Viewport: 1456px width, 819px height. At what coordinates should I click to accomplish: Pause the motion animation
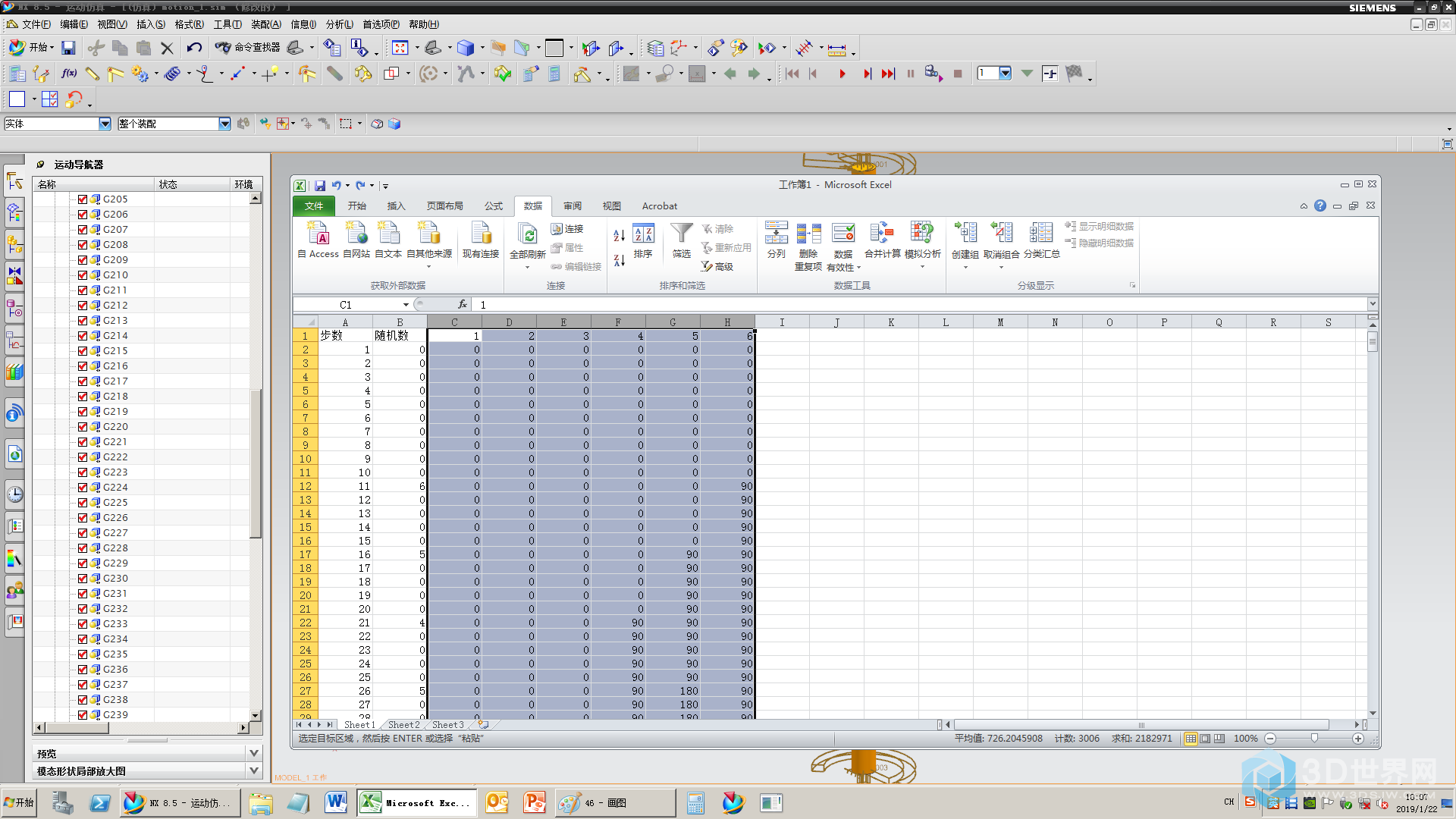pos(910,74)
